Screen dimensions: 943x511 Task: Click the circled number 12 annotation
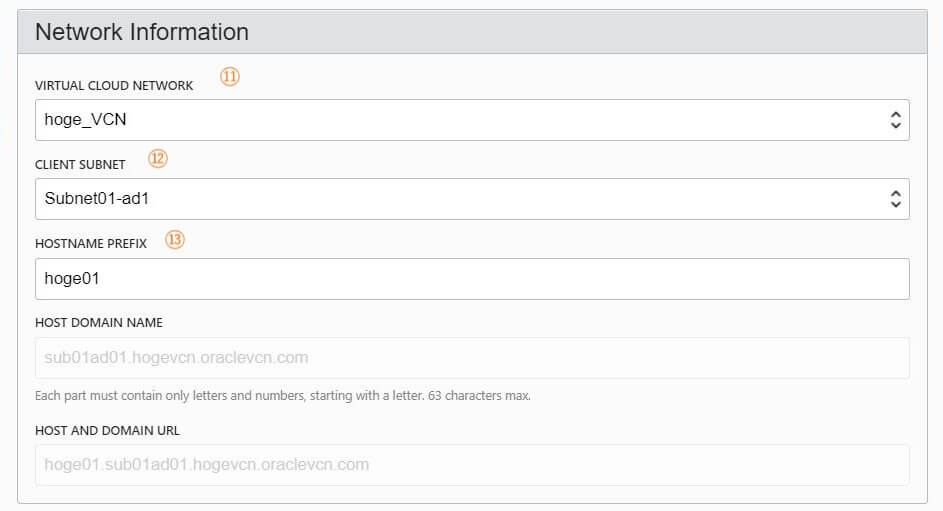[x=158, y=159]
